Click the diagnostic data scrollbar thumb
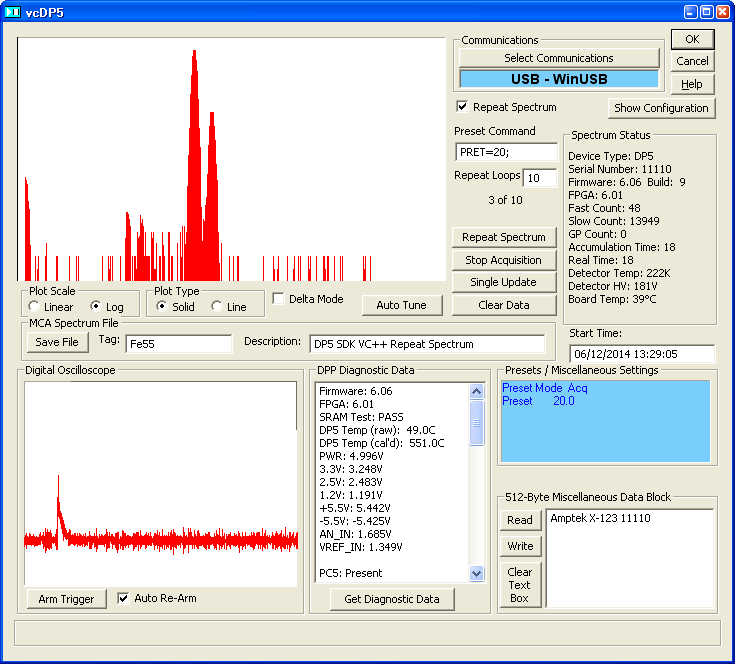Image resolution: width=735 pixels, height=664 pixels. tap(477, 423)
